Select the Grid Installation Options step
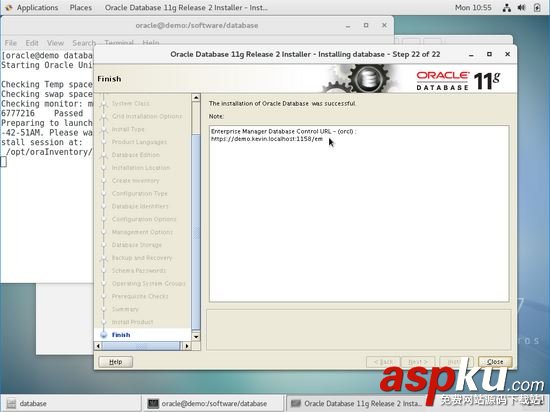This screenshot has width=550, height=412. [147, 116]
